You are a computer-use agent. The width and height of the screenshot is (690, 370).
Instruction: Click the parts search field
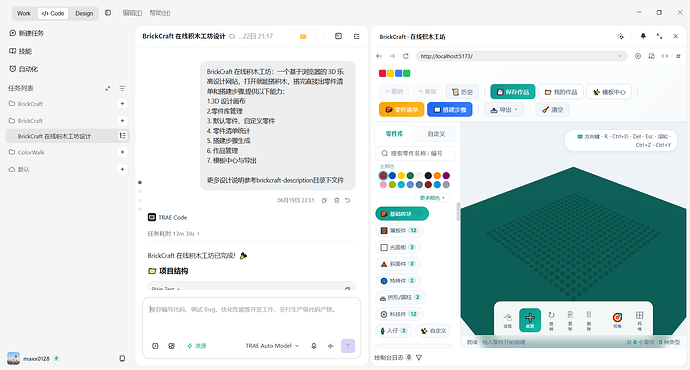pyautogui.click(x=415, y=153)
